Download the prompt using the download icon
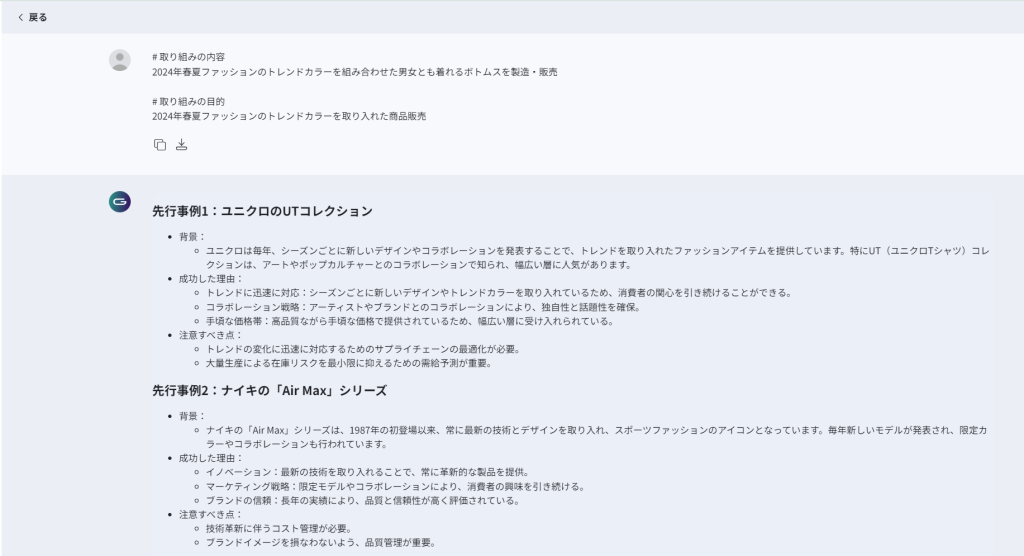The width and height of the screenshot is (1024, 556). coord(181,145)
